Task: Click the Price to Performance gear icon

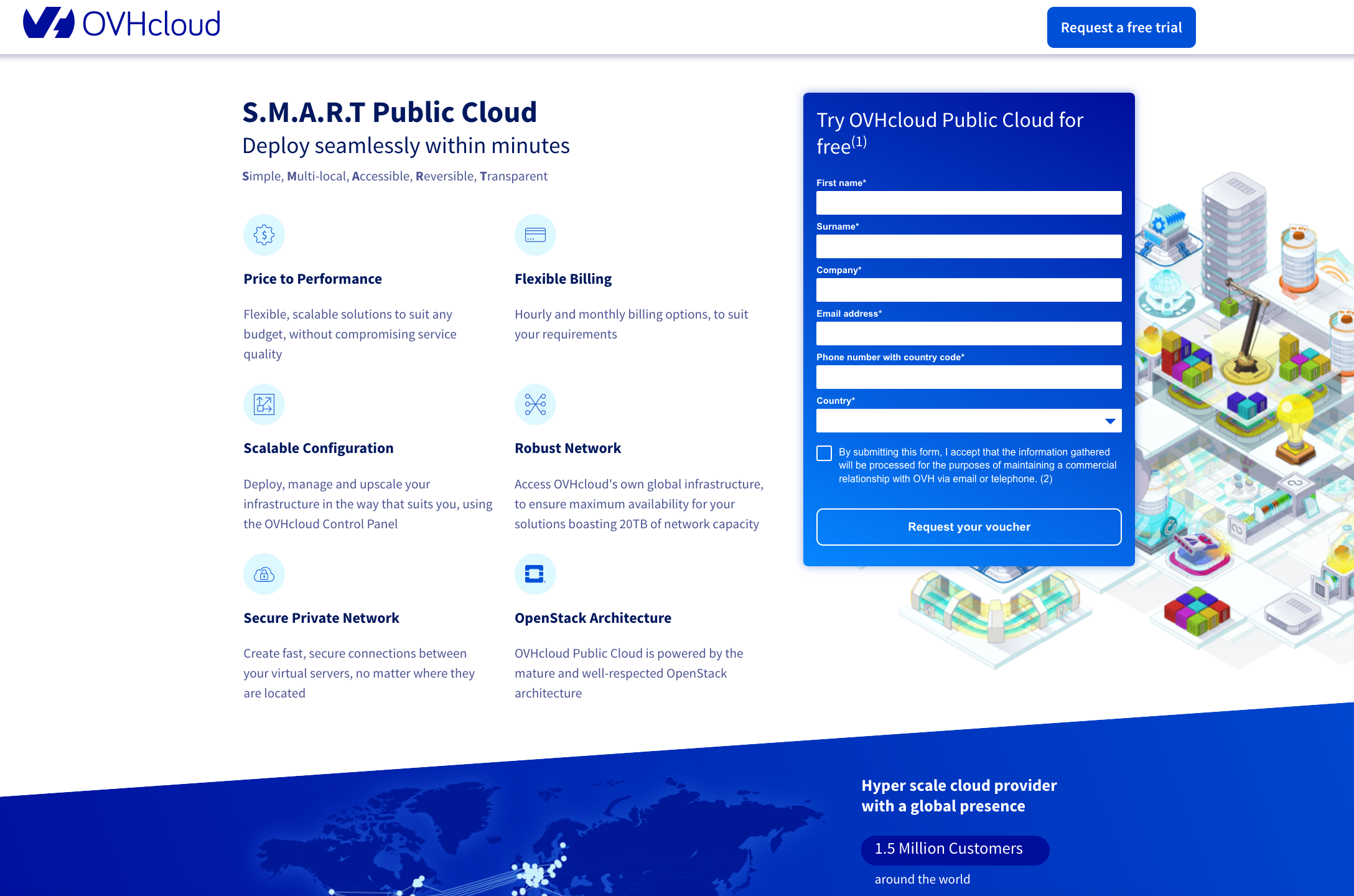Action: point(264,235)
